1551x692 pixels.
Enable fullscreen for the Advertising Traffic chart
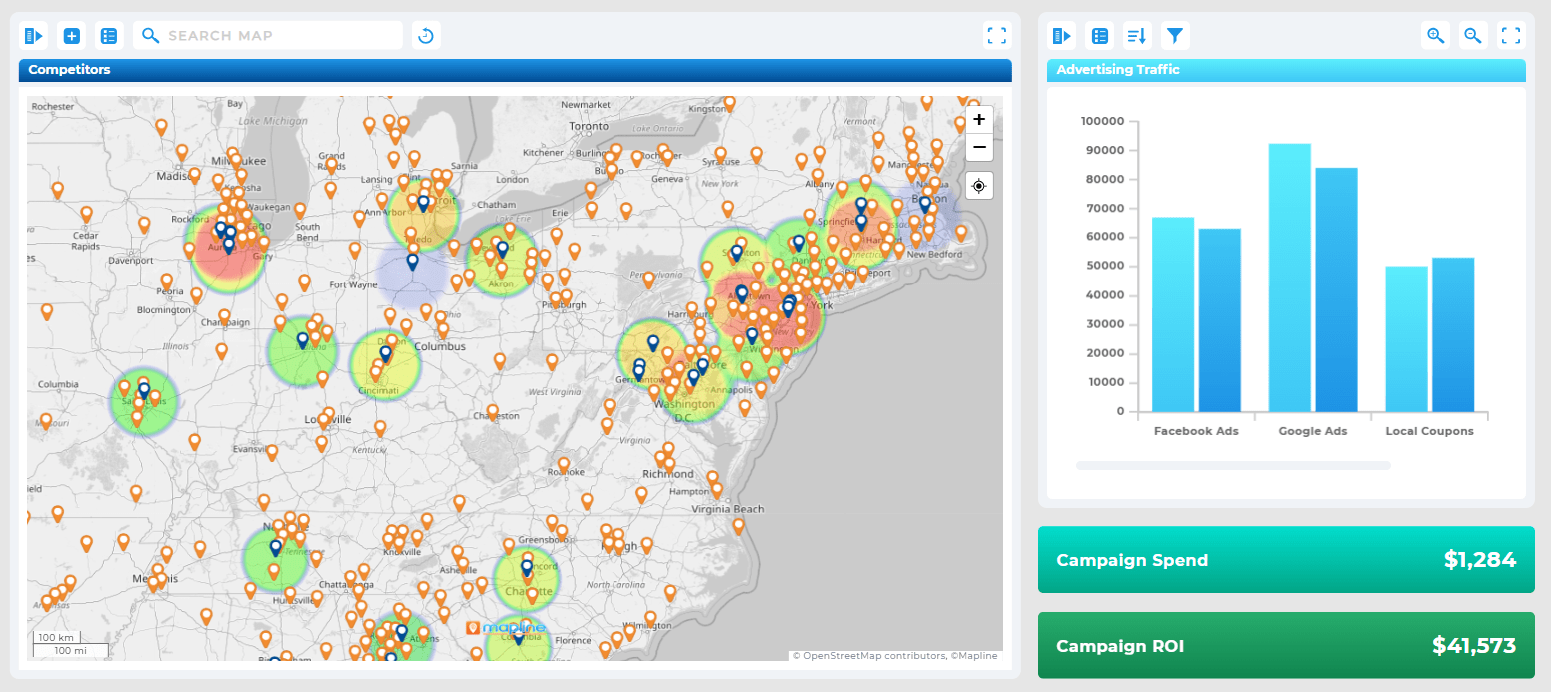tap(1511, 35)
